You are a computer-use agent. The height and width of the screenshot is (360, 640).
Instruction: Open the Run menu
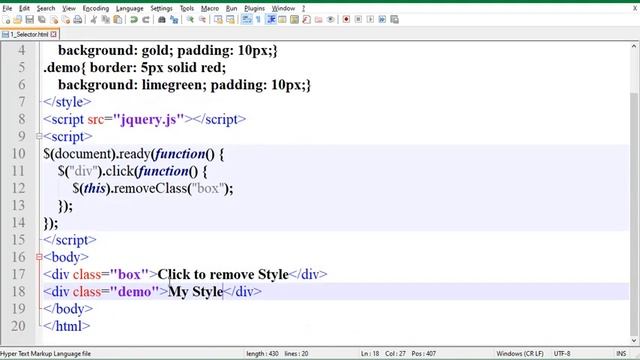[x=231, y=8]
